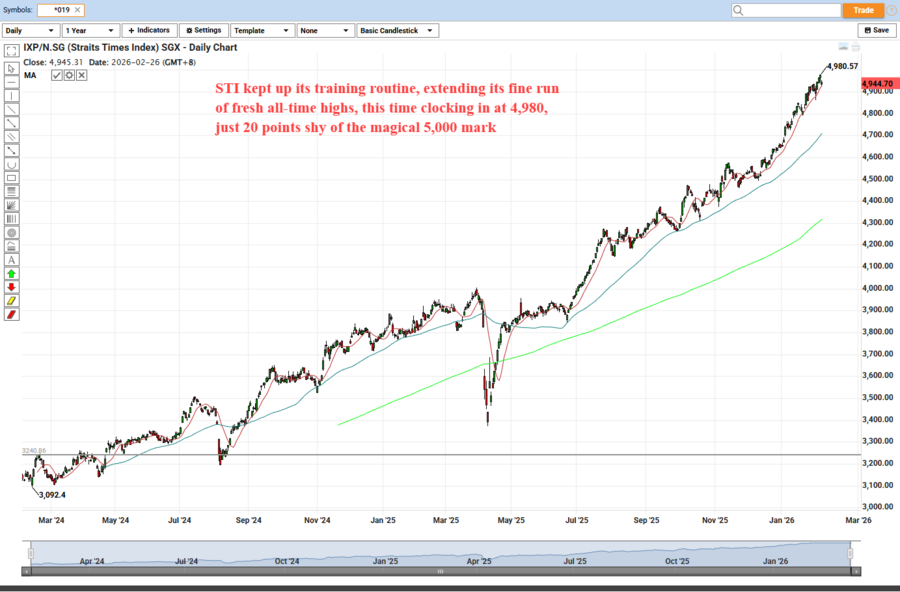This screenshot has width=900, height=592.
Task: Click the timeline range slider handle
Action: tap(440, 571)
